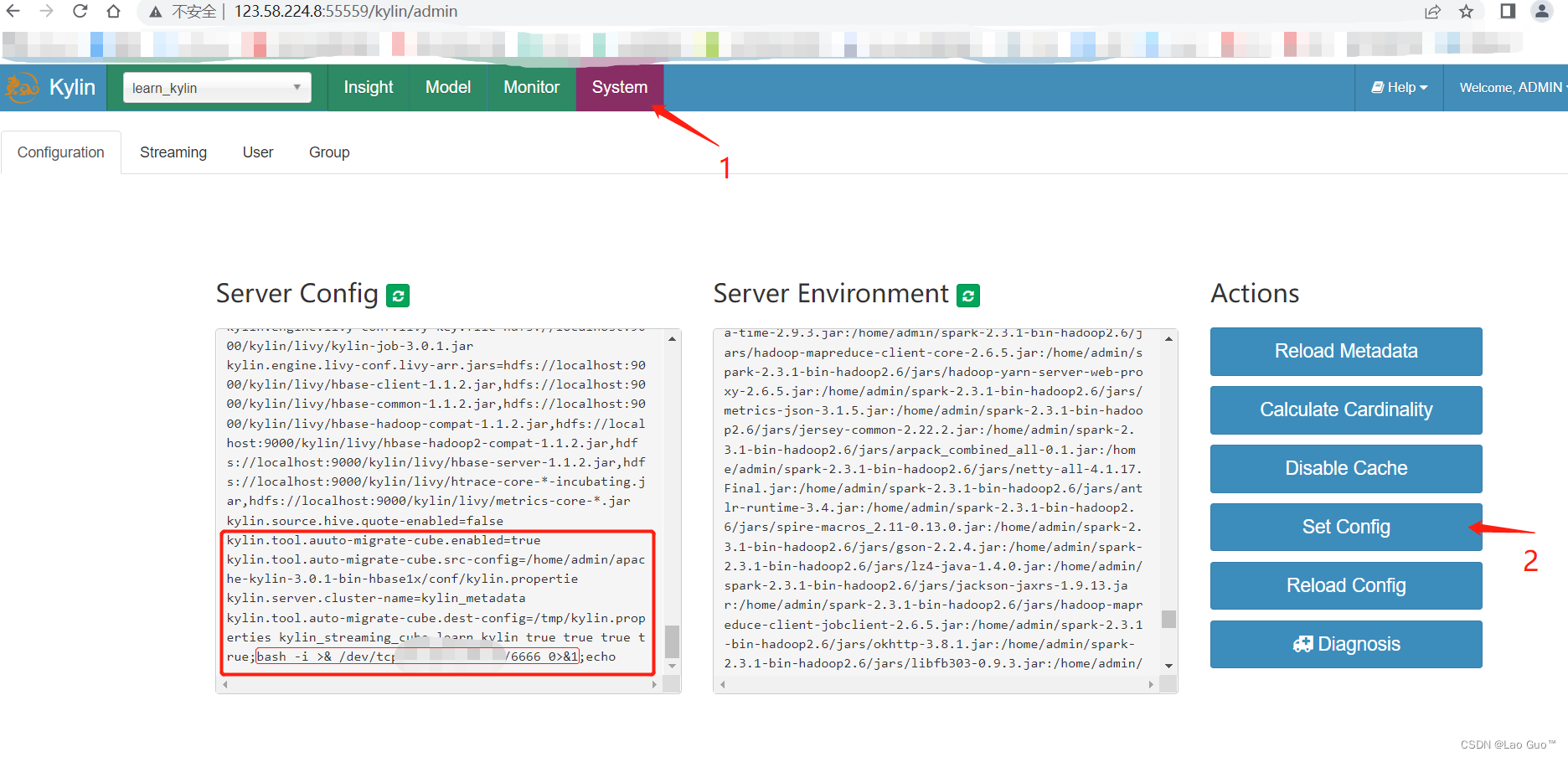Open the Welcome ADMIN account dropdown
Image resolution: width=1568 pixels, height=757 pixels.
click(x=1511, y=87)
